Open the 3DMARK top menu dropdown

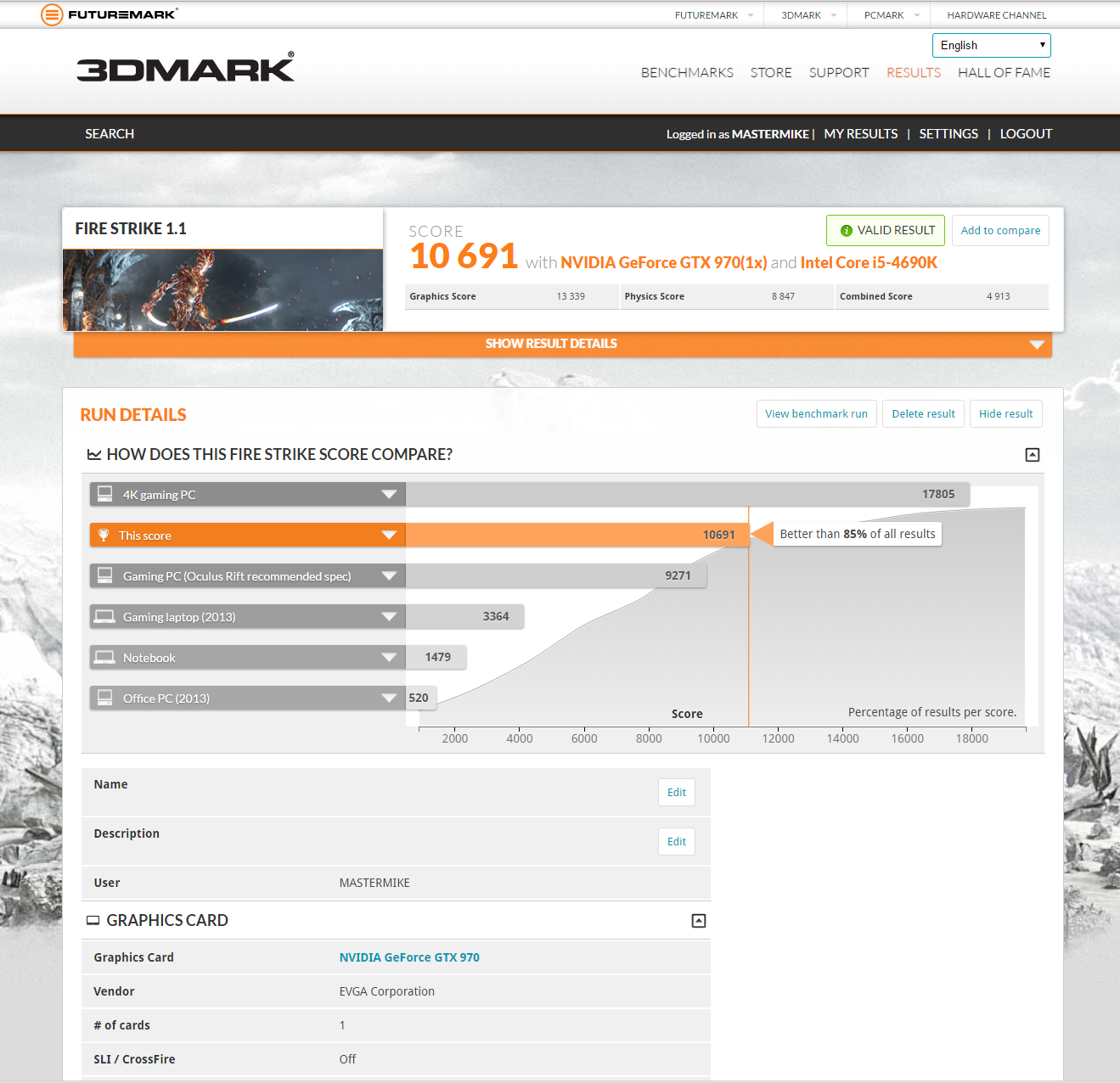point(809,15)
